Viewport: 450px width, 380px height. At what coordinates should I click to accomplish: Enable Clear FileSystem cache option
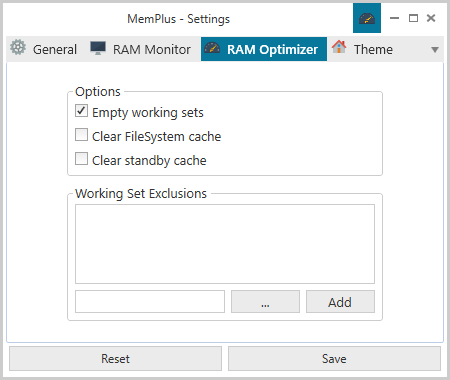coord(81,135)
